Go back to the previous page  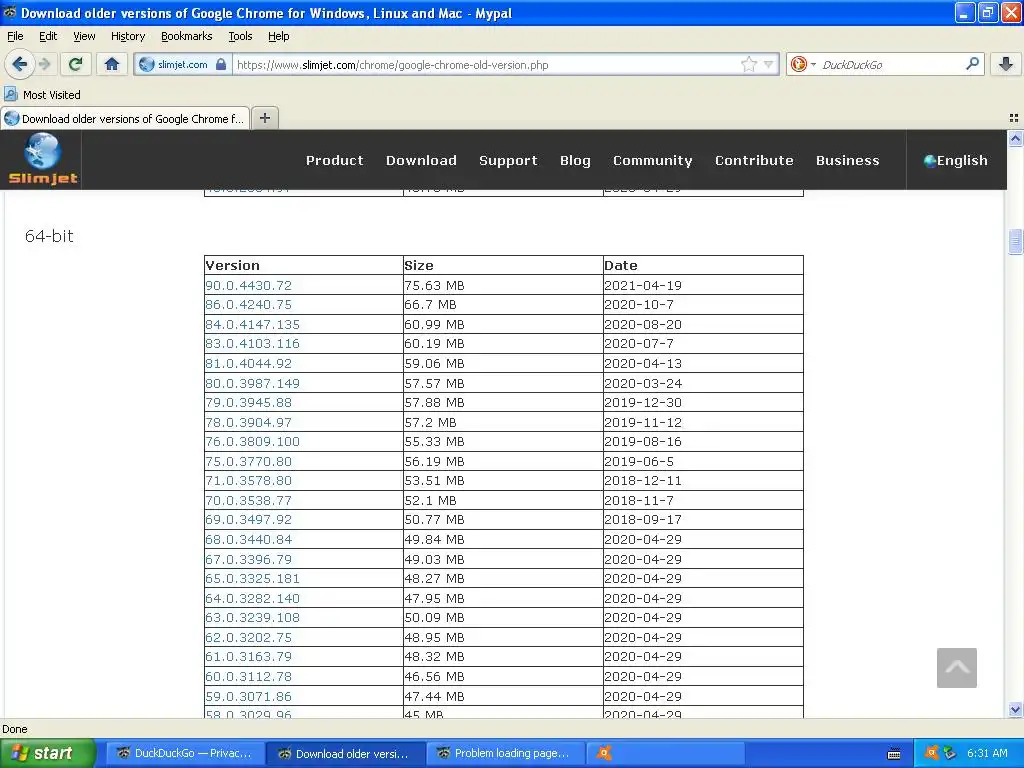20,64
